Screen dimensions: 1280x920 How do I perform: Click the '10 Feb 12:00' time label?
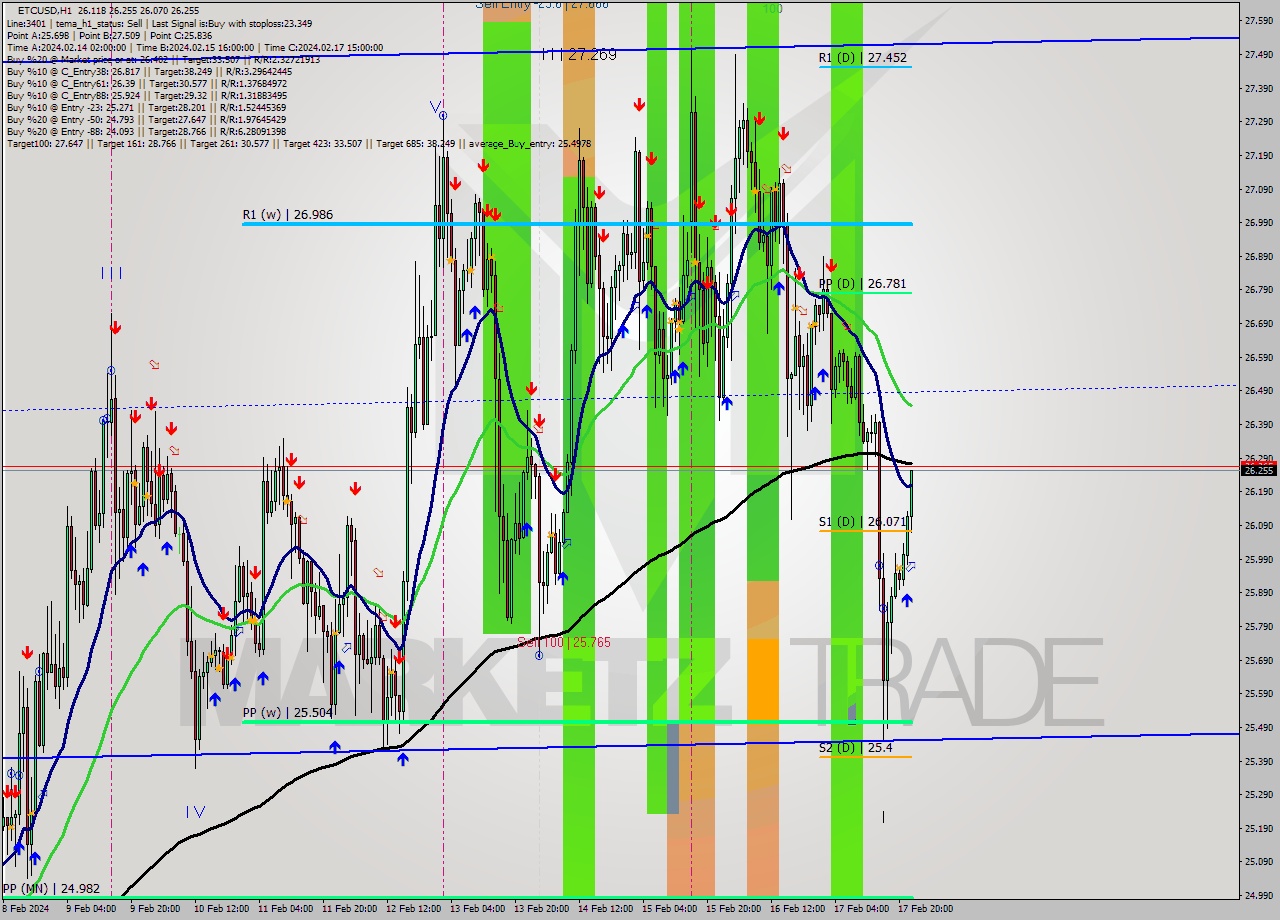pyautogui.click(x=220, y=909)
